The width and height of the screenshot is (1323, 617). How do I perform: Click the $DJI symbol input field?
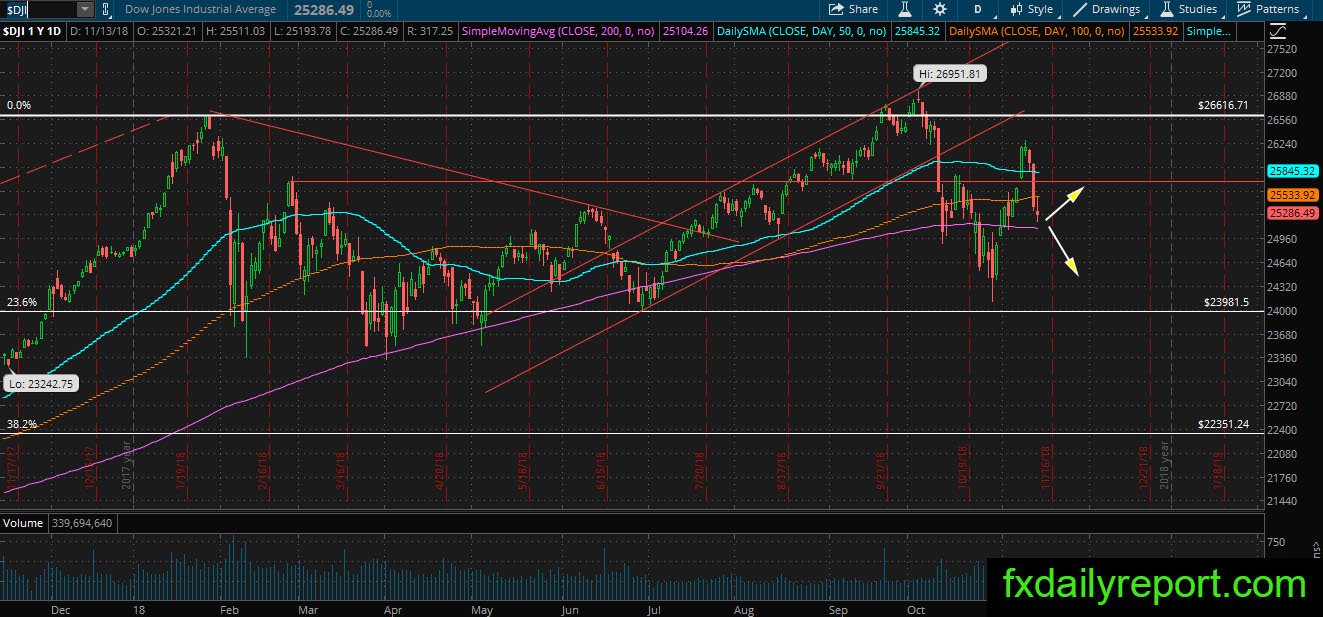point(38,9)
